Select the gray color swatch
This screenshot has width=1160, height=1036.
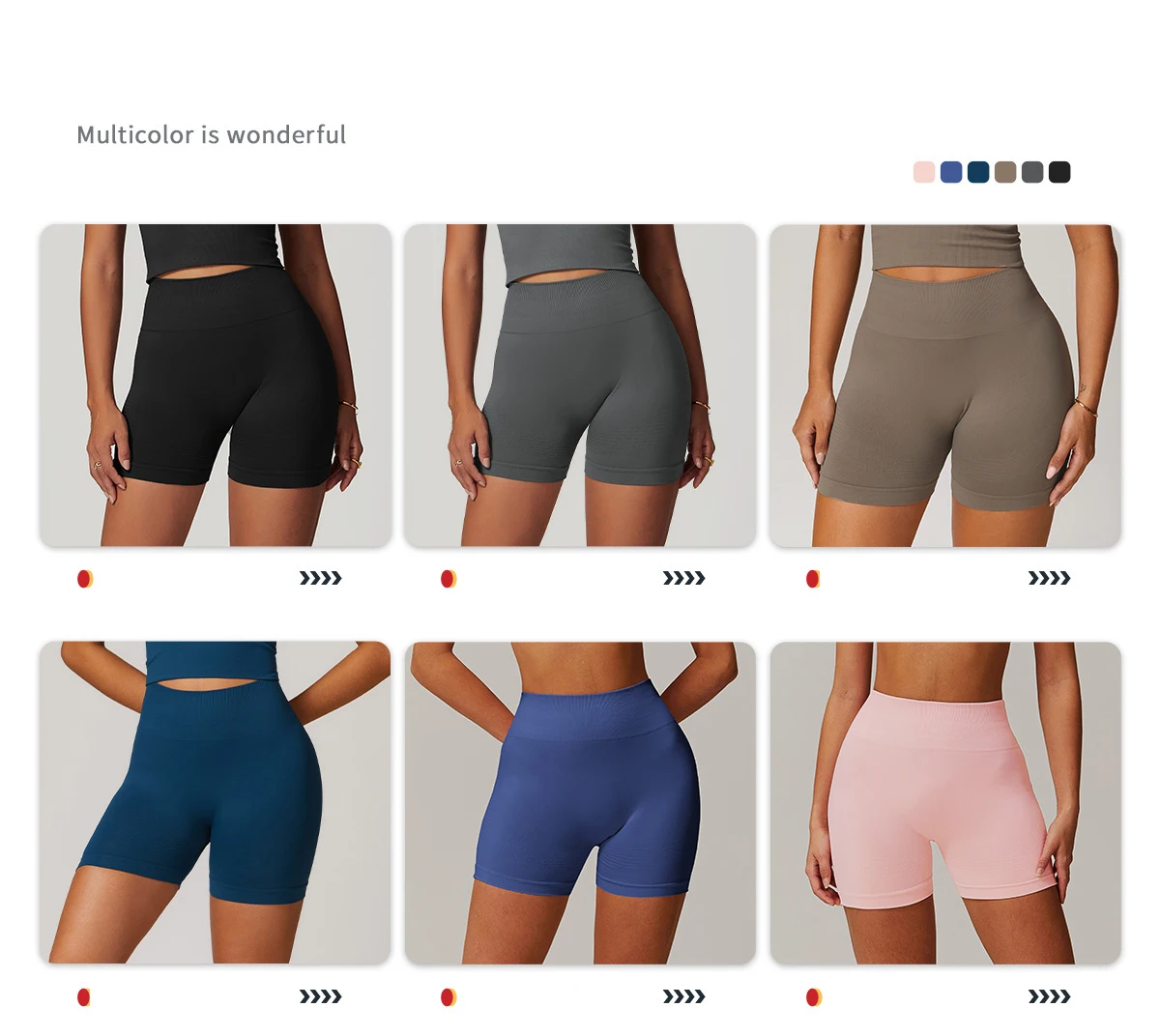coord(1032,172)
